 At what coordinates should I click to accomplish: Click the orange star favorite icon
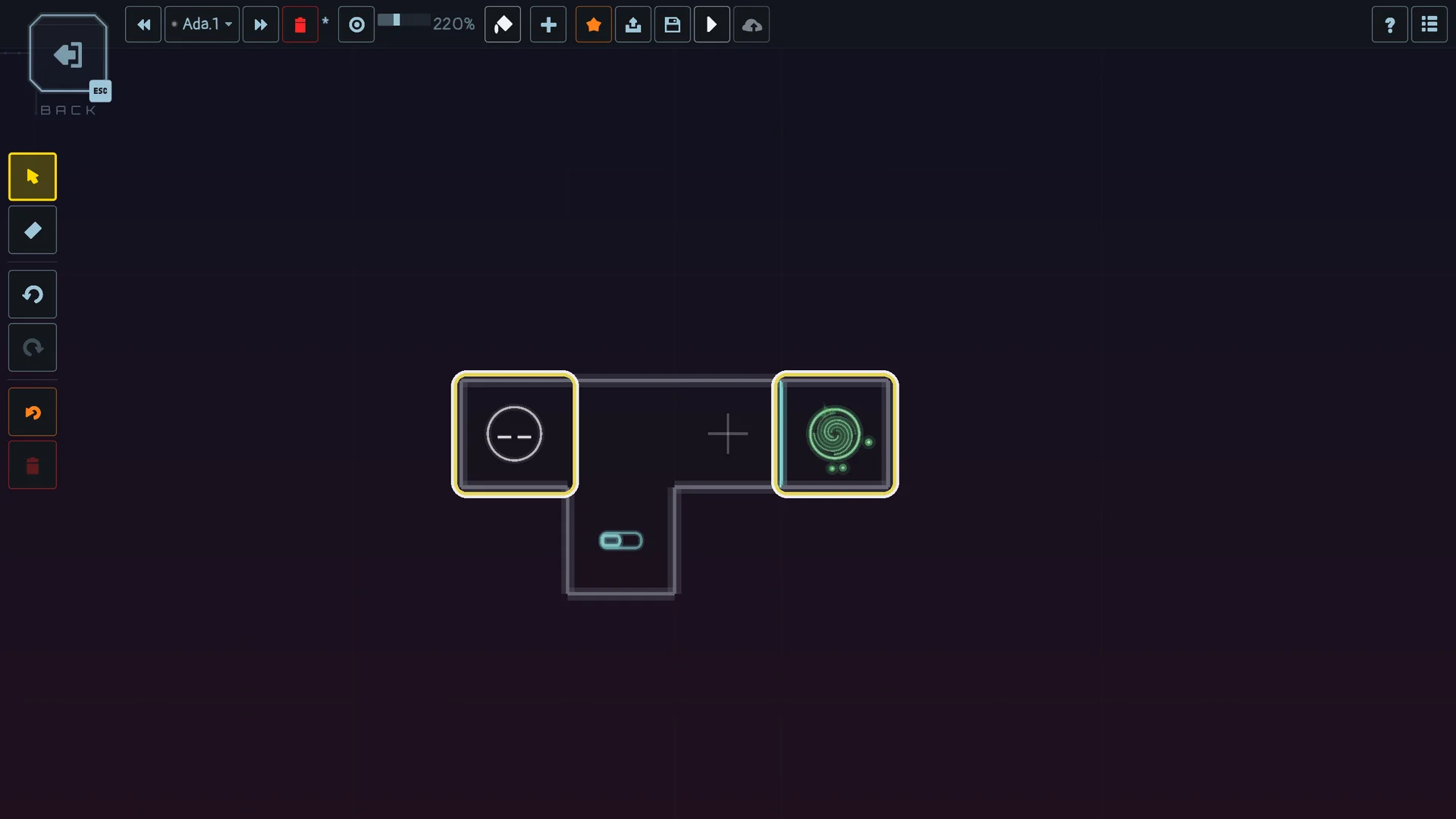tap(594, 24)
